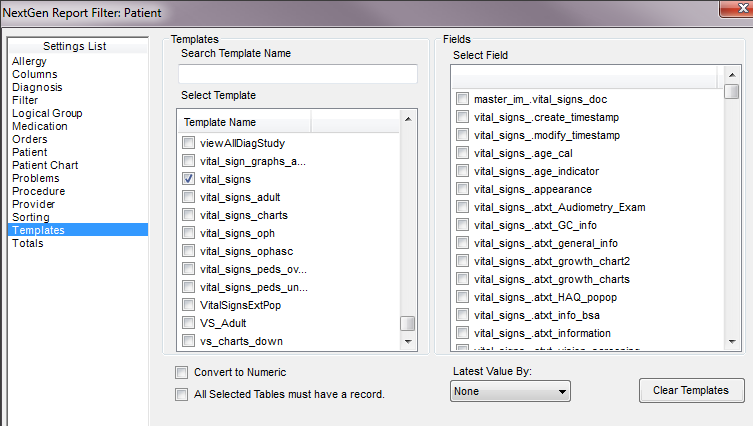The width and height of the screenshot is (753, 426).
Task: Check the VS_Adult template checkbox
Action: [x=189, y=323]
